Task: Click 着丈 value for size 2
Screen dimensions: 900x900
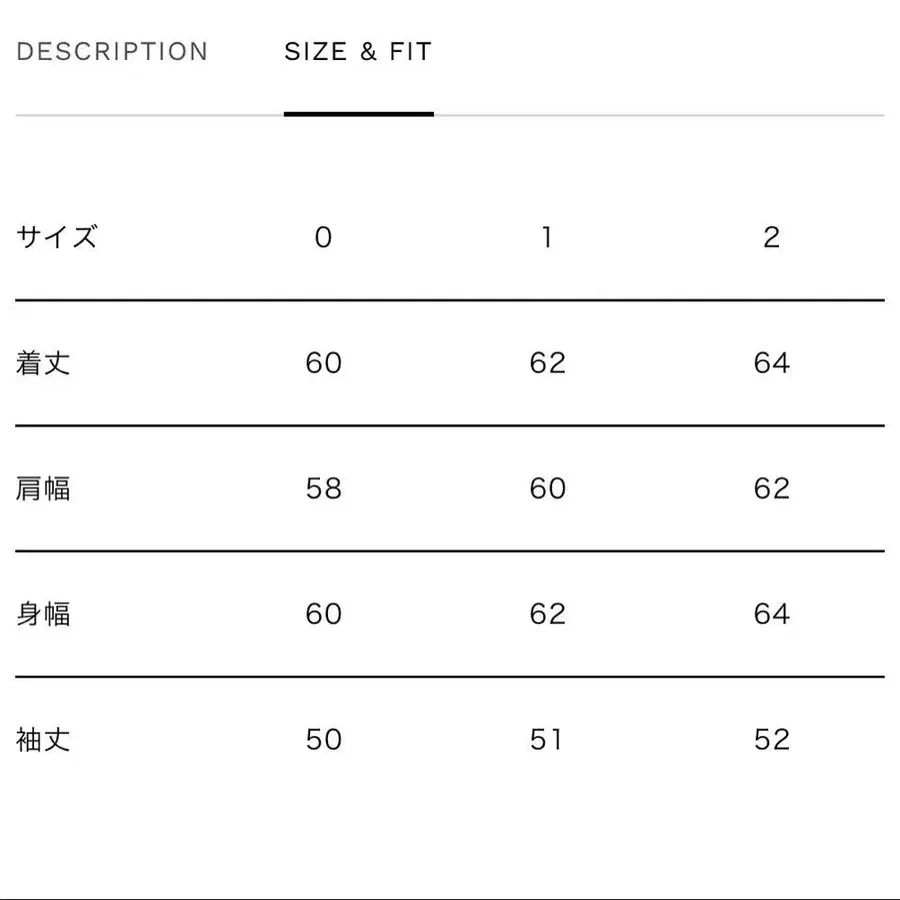Action: (x=771, y=363)
